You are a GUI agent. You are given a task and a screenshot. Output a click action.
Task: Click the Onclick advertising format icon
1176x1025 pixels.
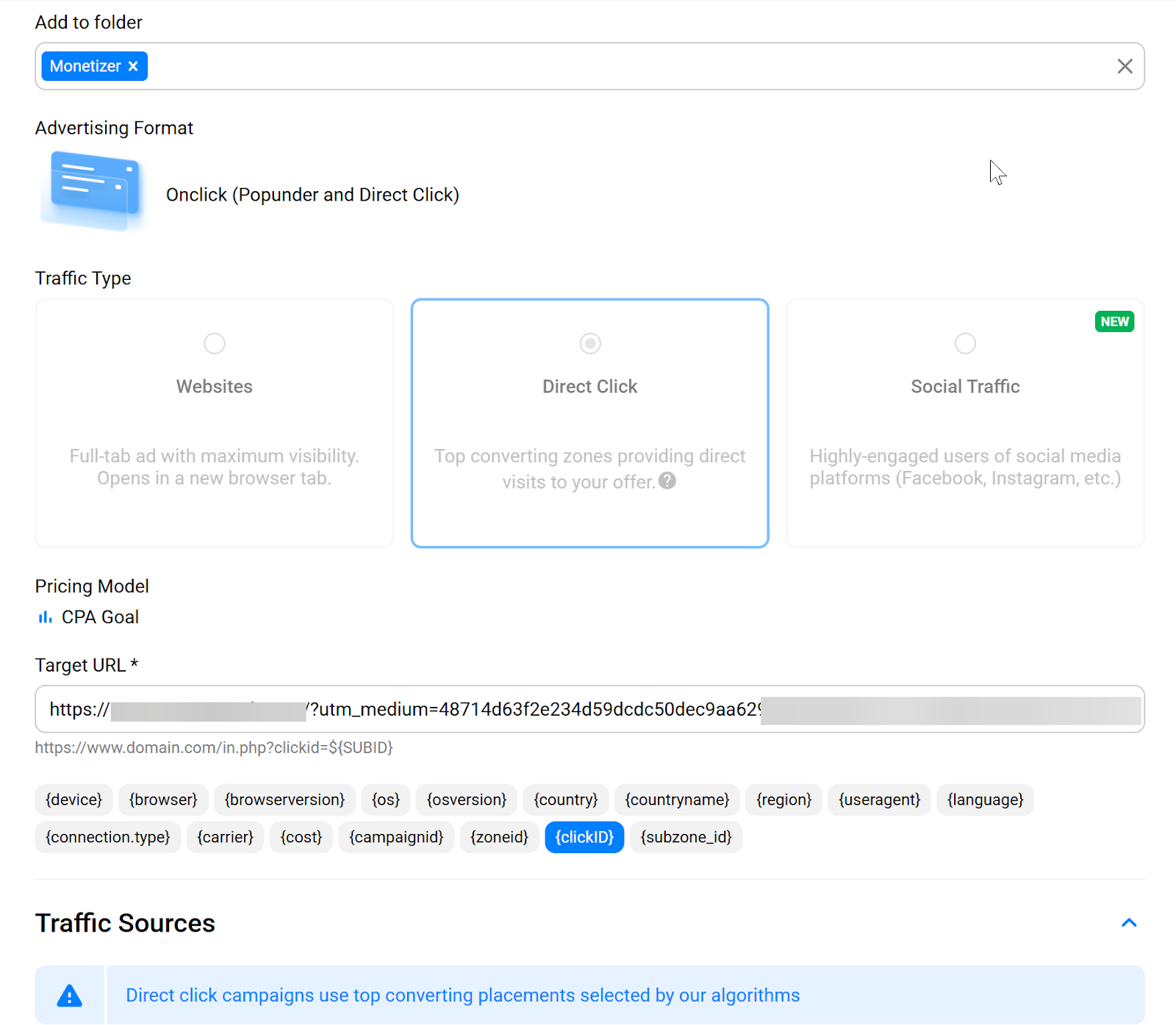[93, 190]
